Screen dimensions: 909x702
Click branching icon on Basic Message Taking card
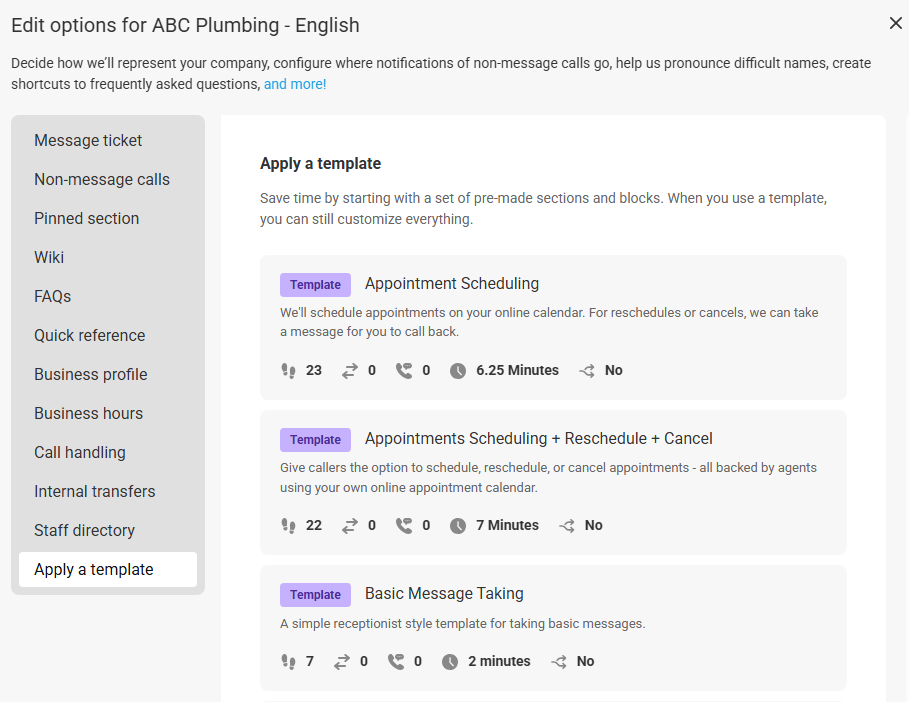click(x=558, y=661)
